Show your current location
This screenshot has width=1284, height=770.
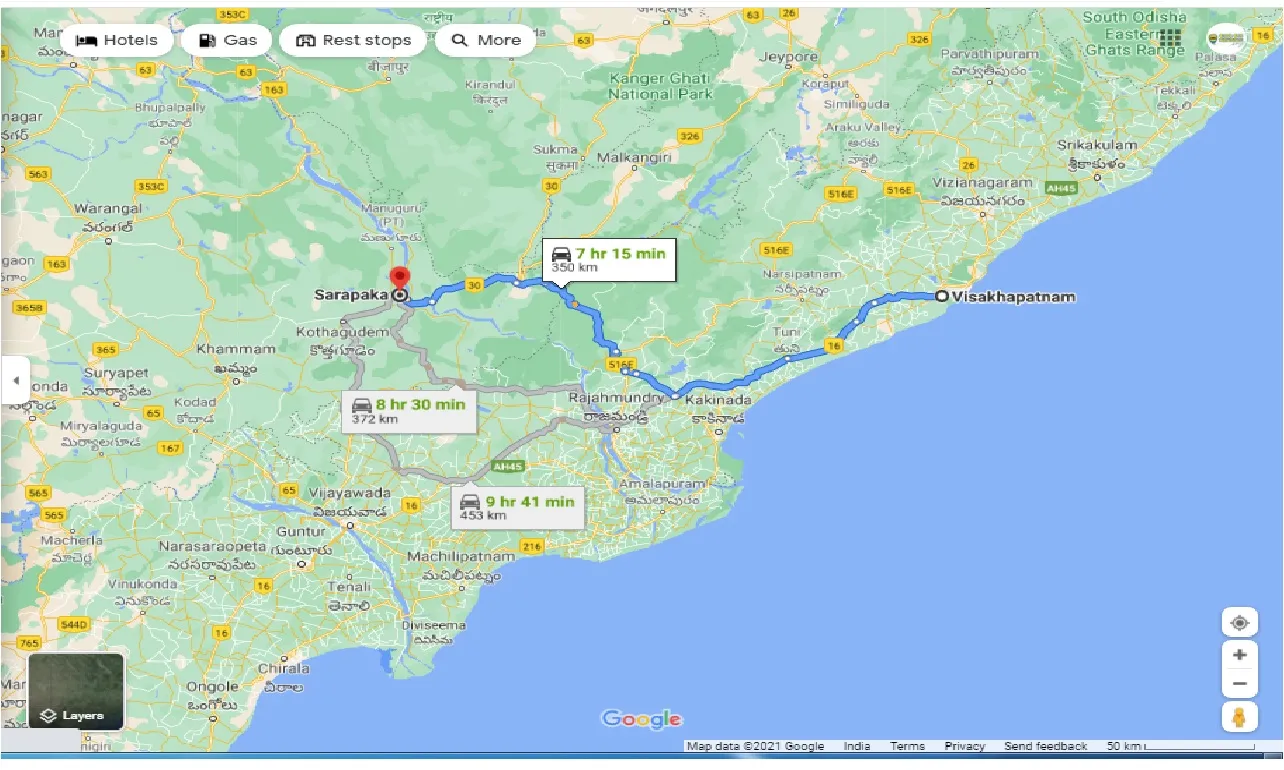tap(1239, 622)
